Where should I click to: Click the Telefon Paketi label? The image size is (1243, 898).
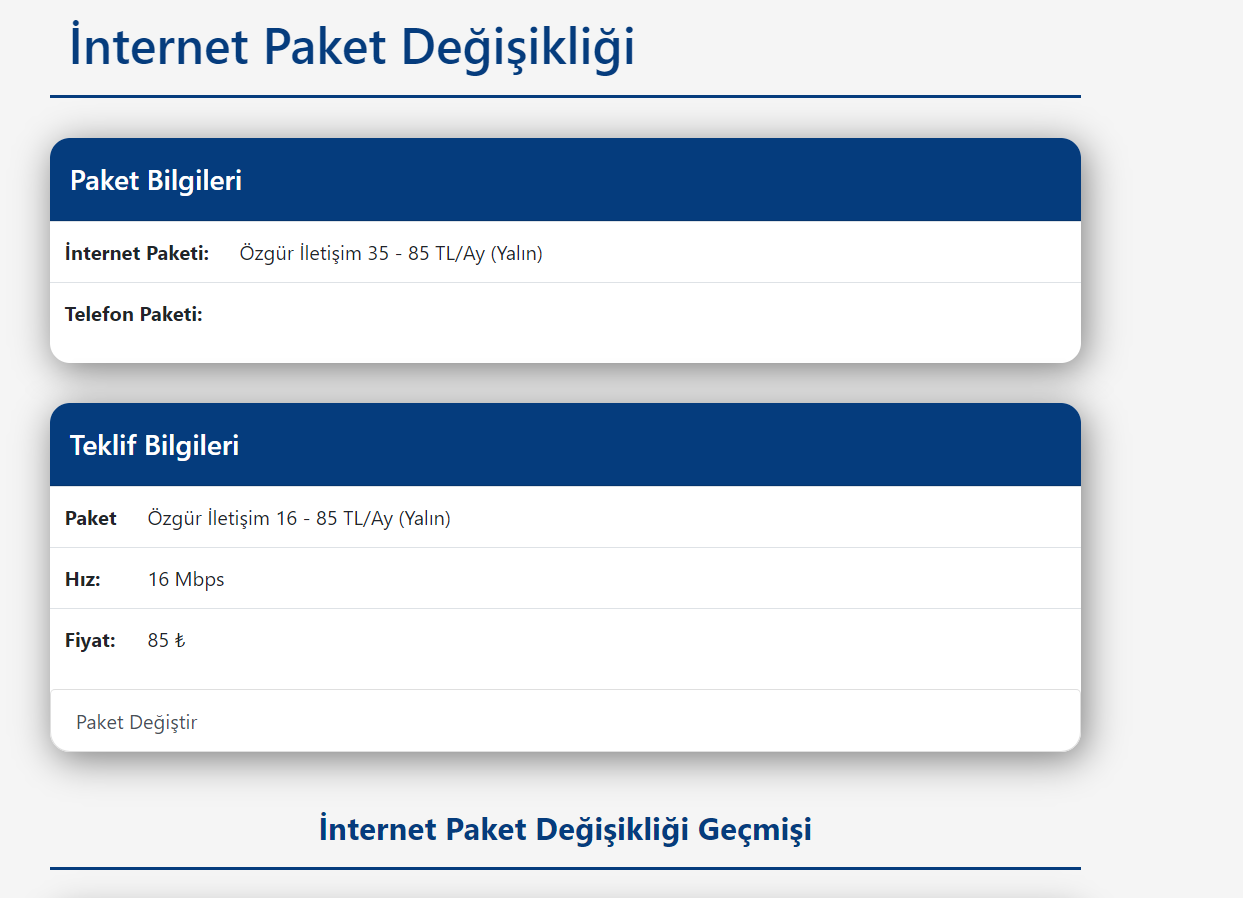point(134,315)
